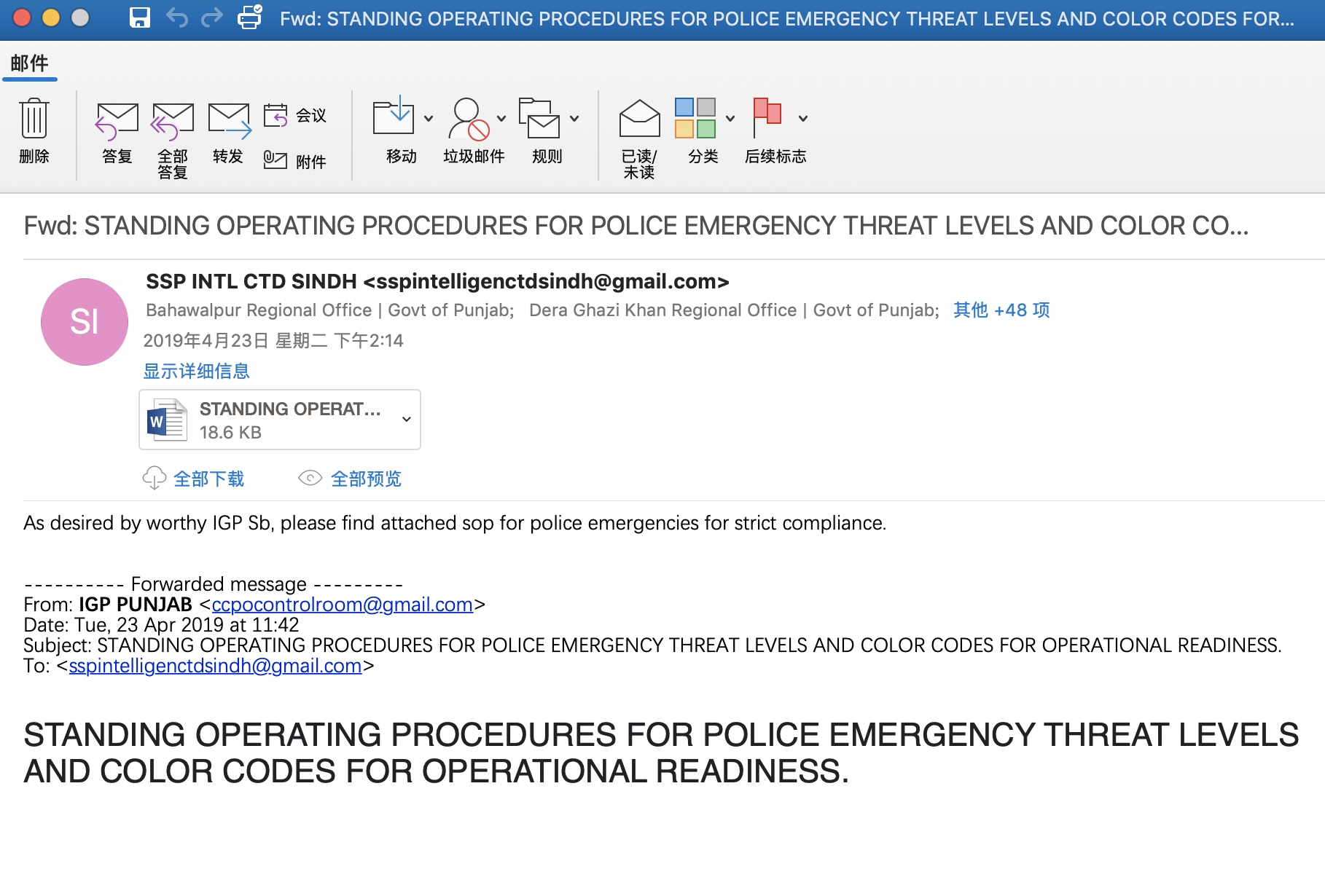Click the bold 'IGP PUNJAB' sender name
The height and width of the screenshot is (896, 1325).
(136, 605)
